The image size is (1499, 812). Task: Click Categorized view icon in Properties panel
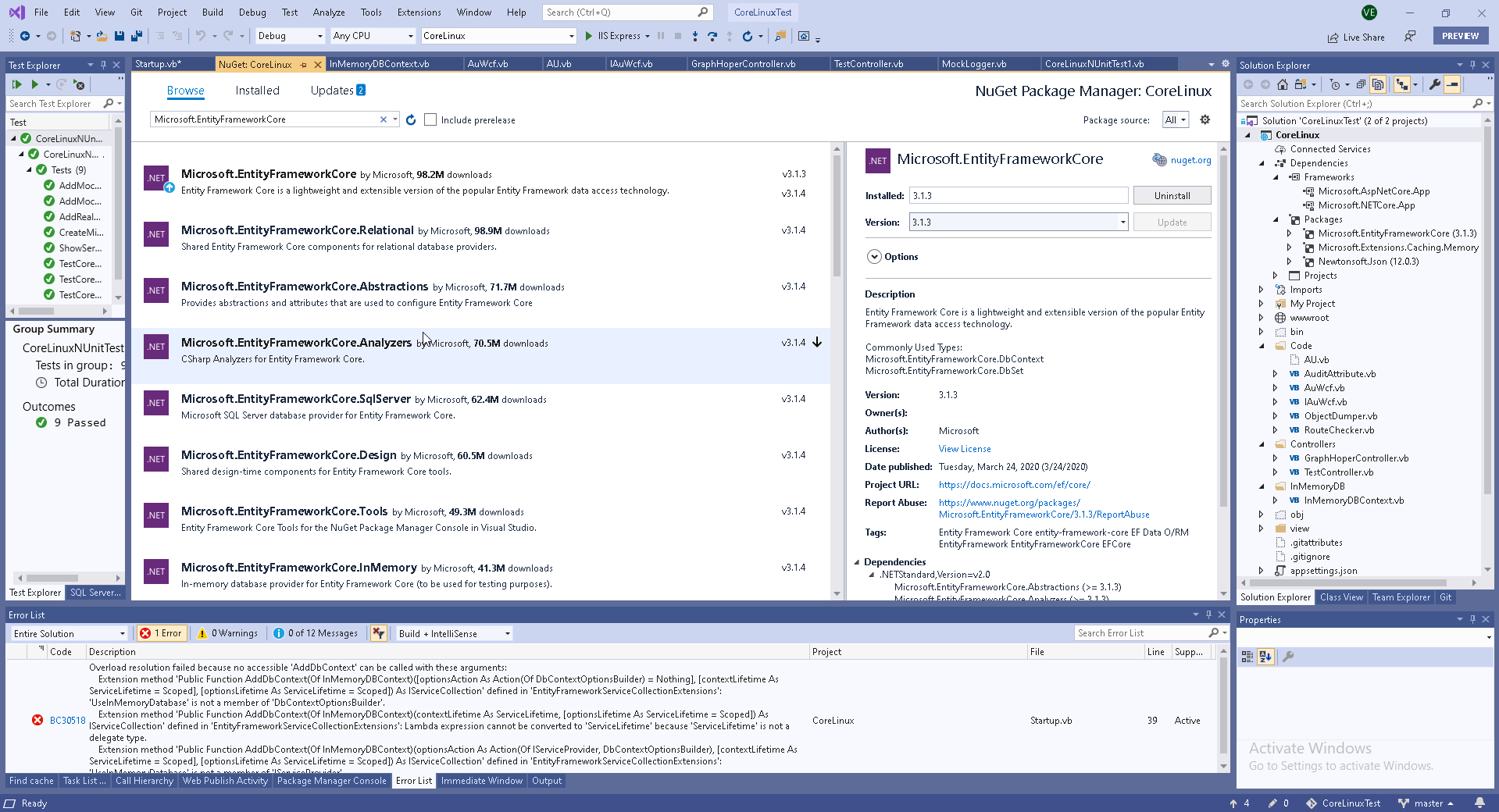point(1247,657)
